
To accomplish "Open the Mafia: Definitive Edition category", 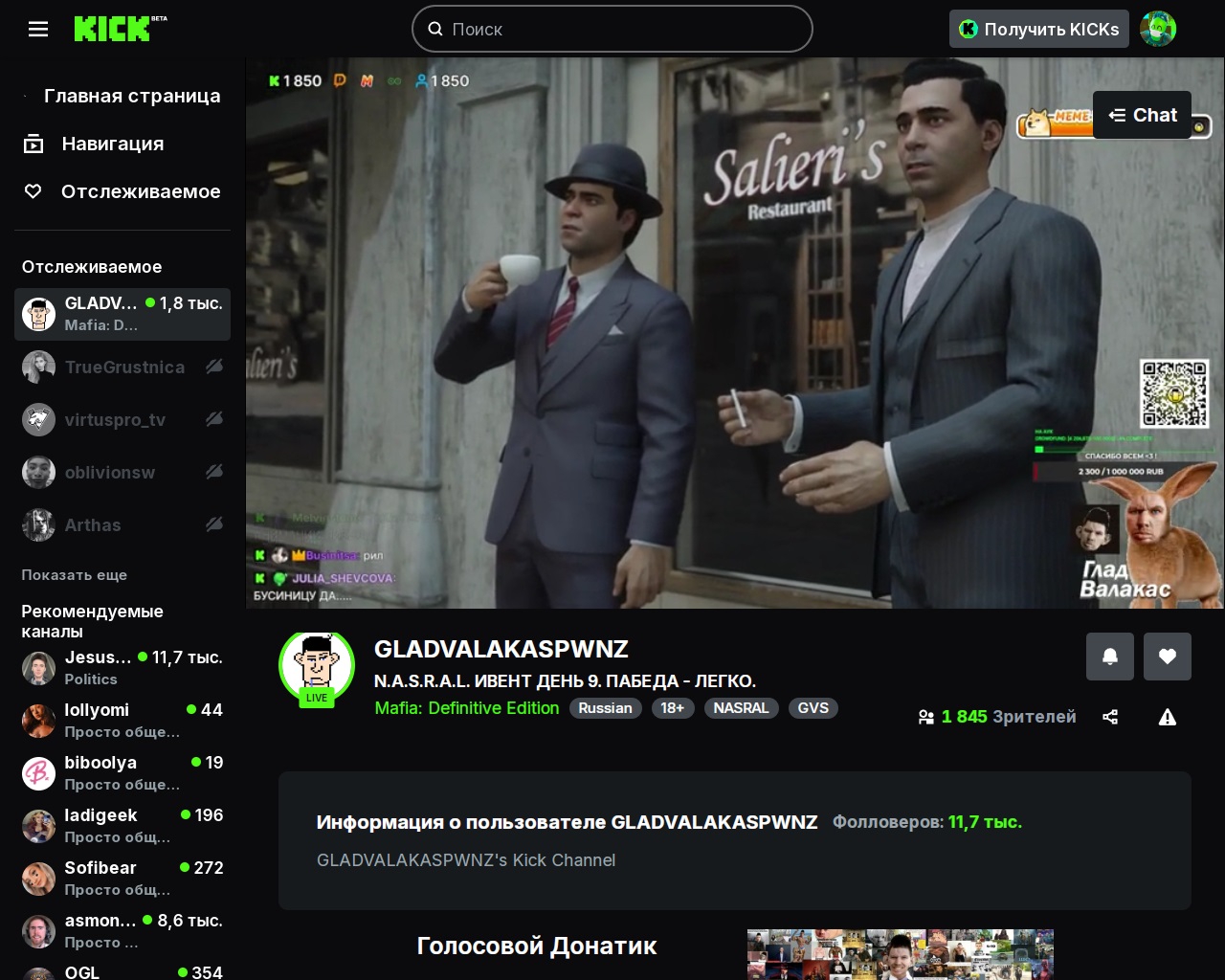I will click(x=467, y=708).
